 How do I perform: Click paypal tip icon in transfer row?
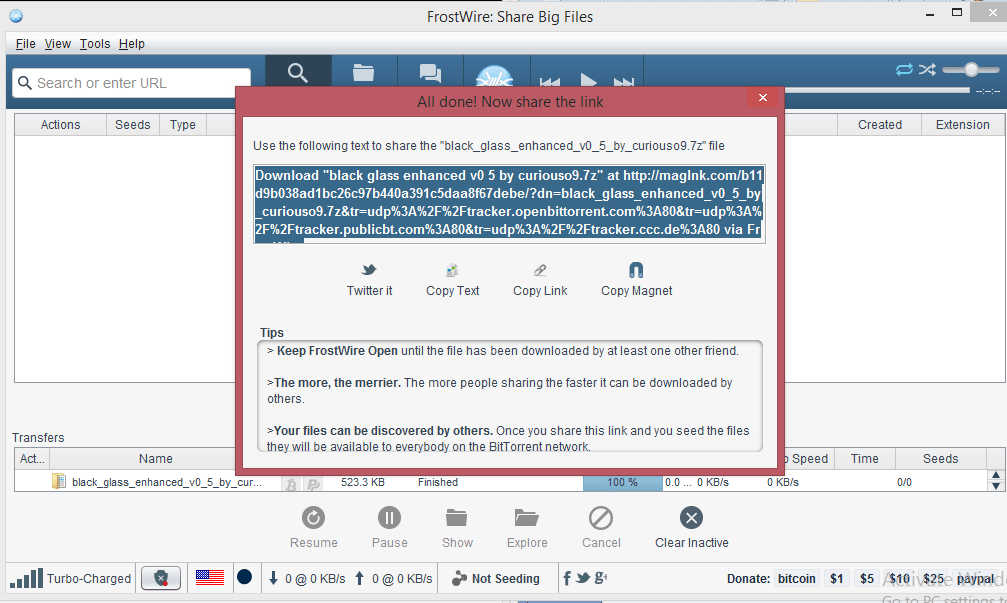(313, 485)
